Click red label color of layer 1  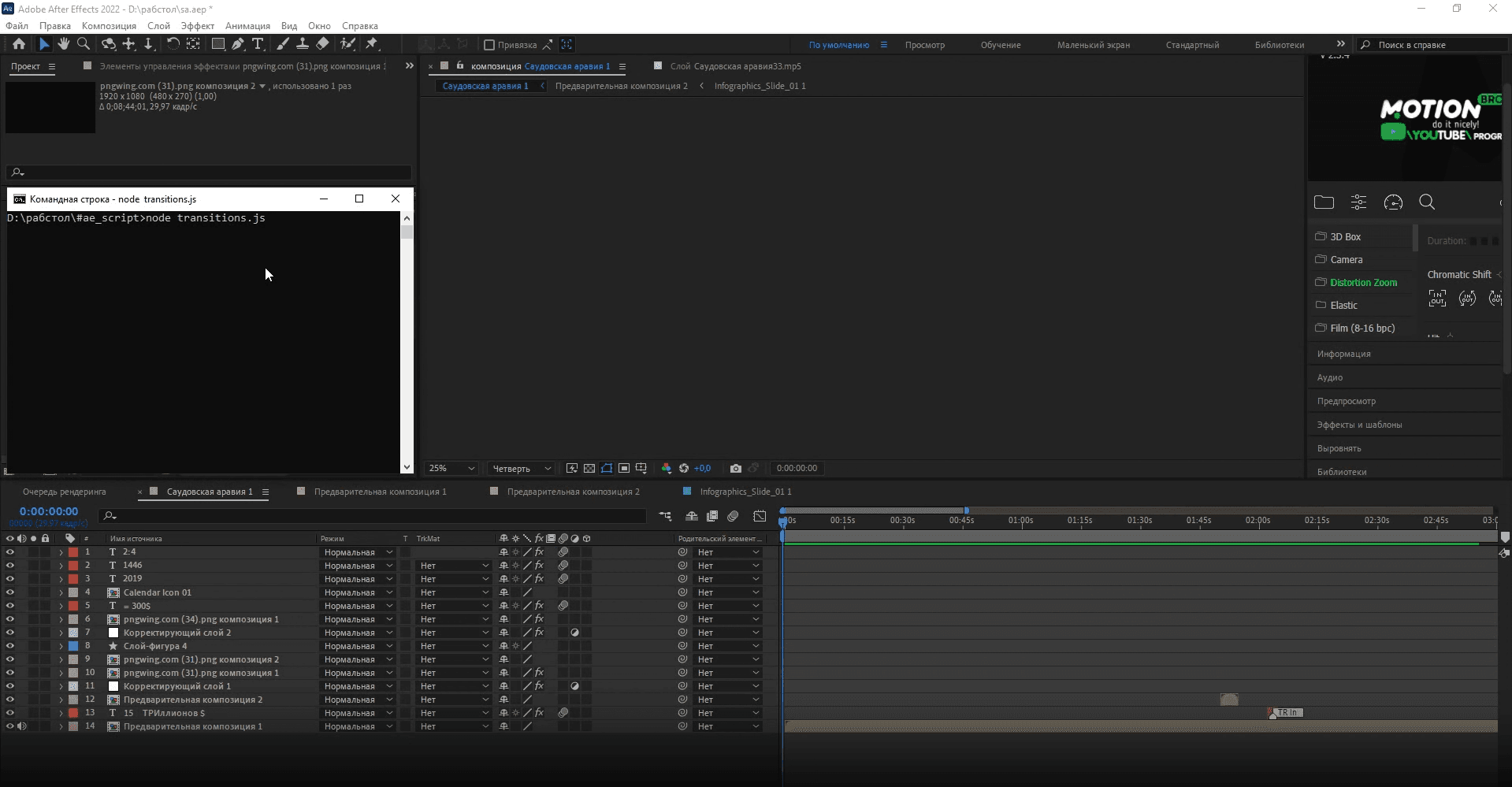[x=73, y=552]
